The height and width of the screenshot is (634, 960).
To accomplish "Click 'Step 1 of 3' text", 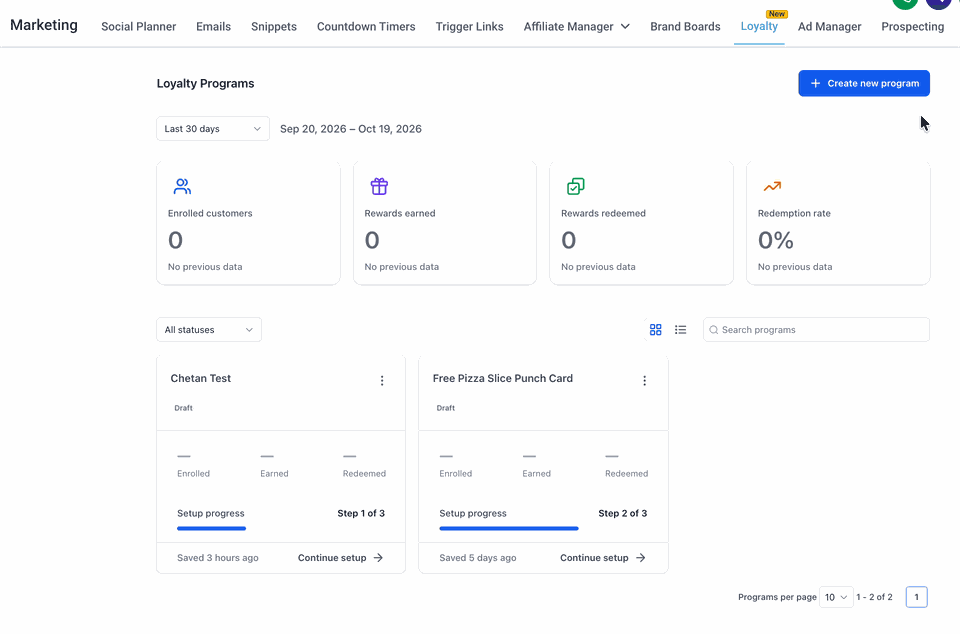I will pos(361,513).
